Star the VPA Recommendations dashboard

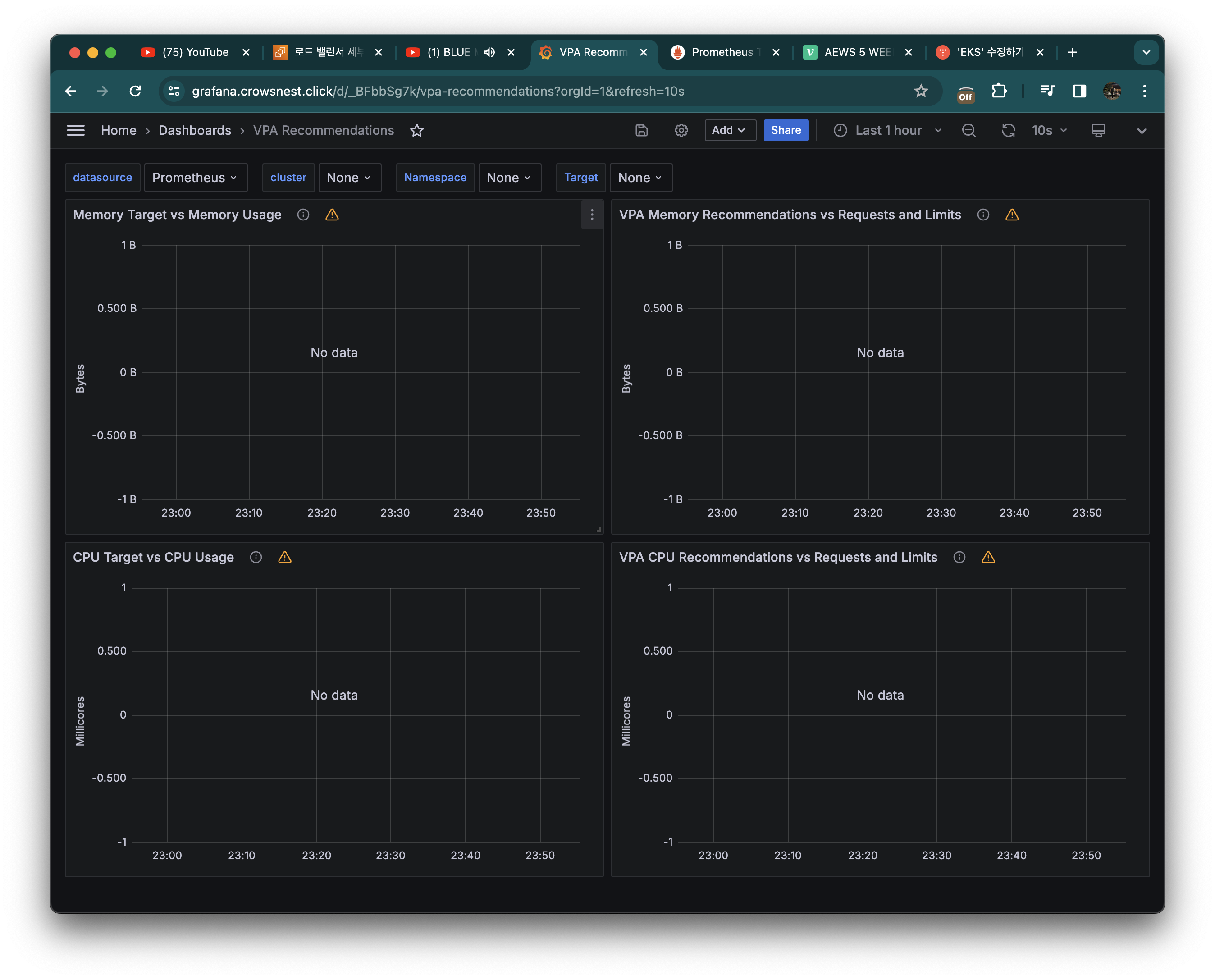pyautogui.click(x=416, y=130)
